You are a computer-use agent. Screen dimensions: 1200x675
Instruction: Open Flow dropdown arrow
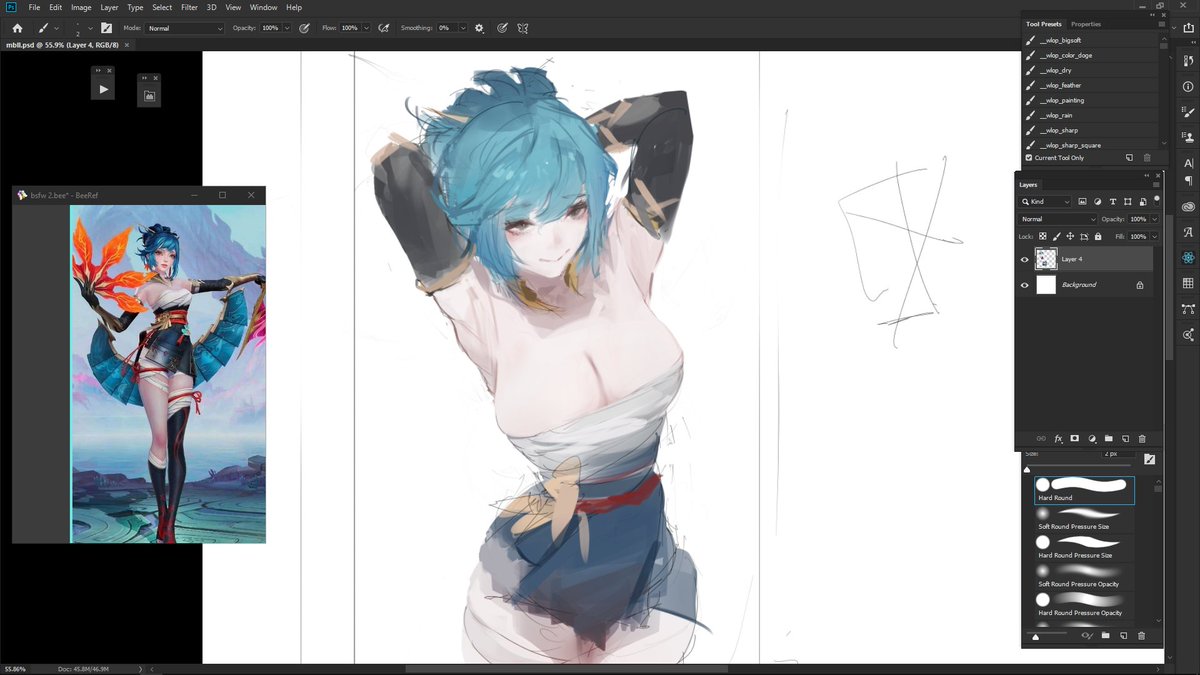(367, 28)
